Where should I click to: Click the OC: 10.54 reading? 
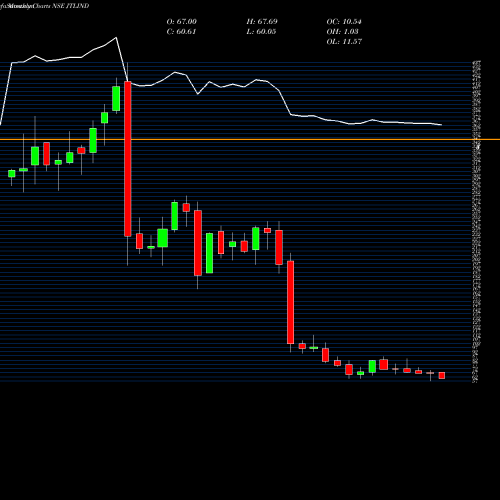point(344,22)
